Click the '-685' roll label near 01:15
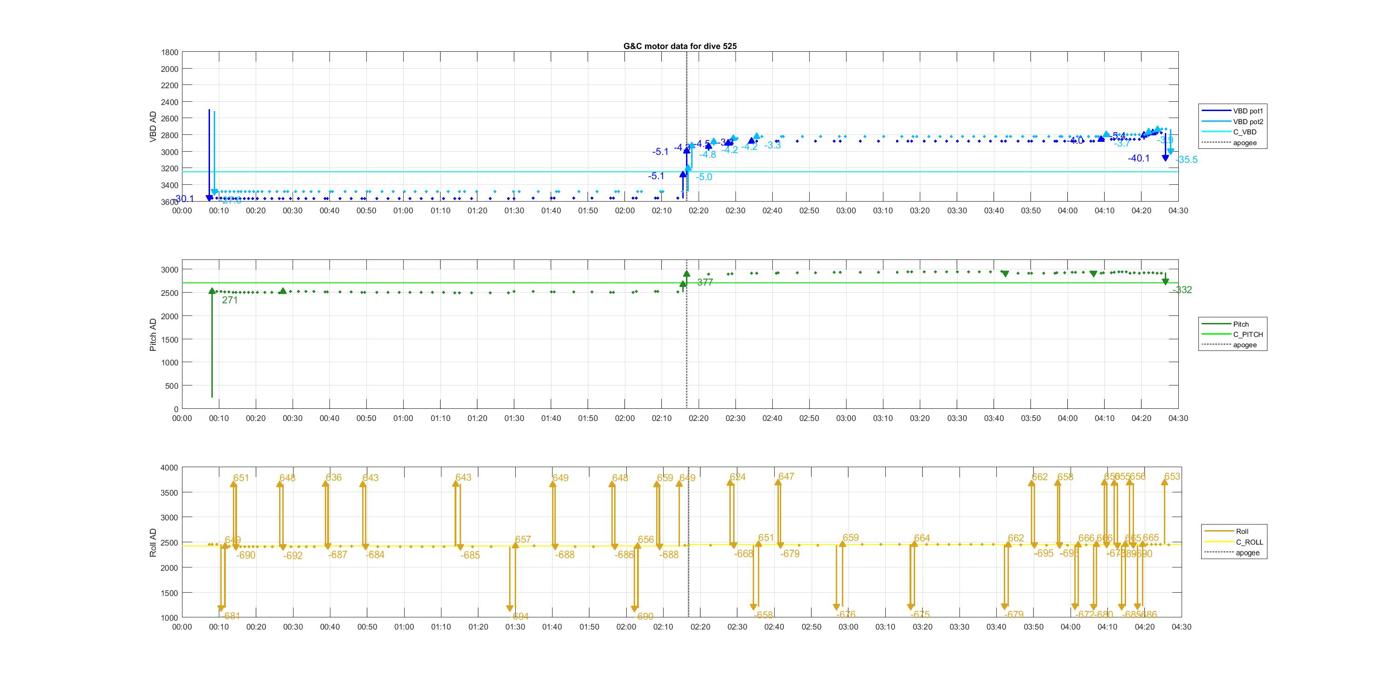 click(x=470, y=555)
